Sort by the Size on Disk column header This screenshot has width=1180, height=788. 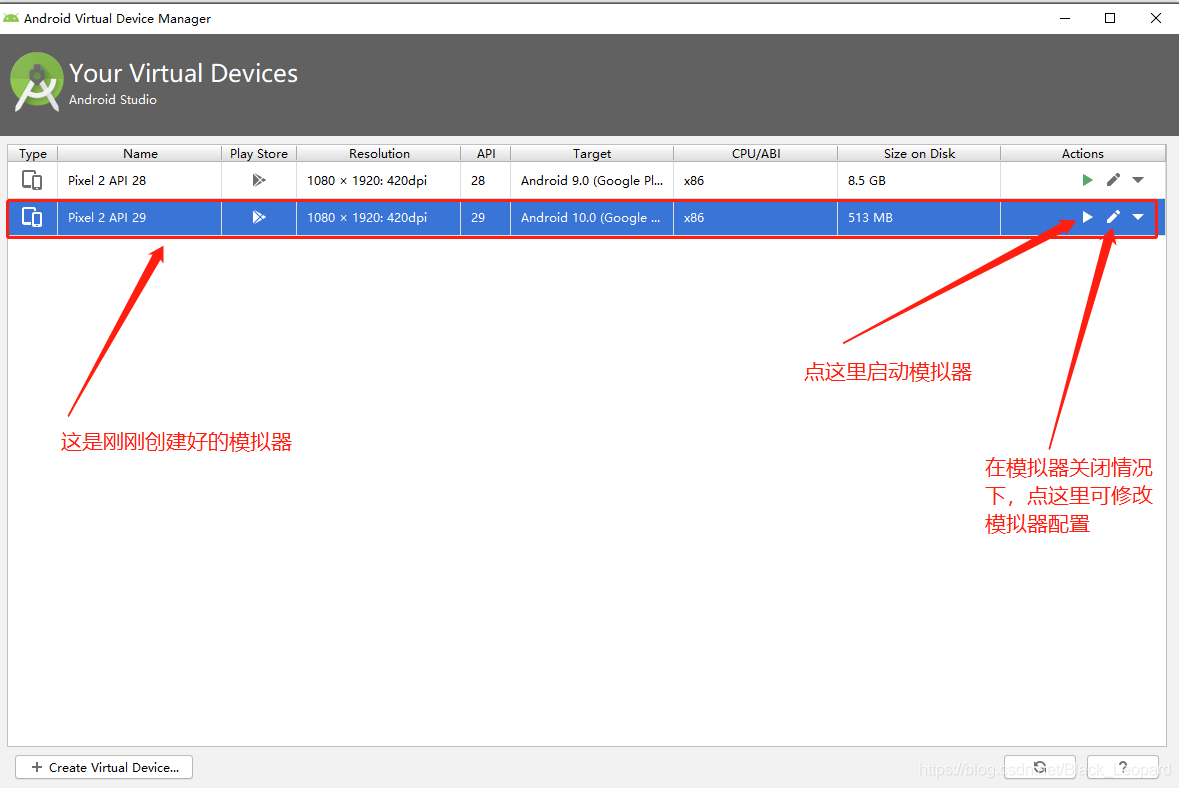point(919,154)
